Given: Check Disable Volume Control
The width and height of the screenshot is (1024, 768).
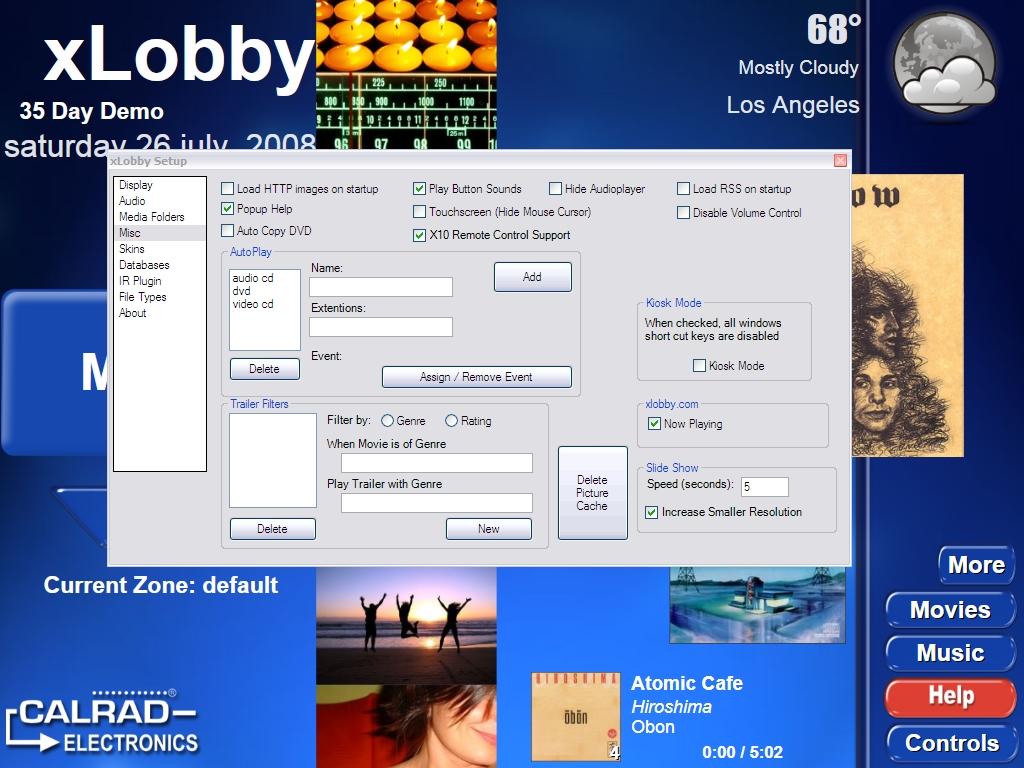Looking at the screenshot, I should point(684,213).
